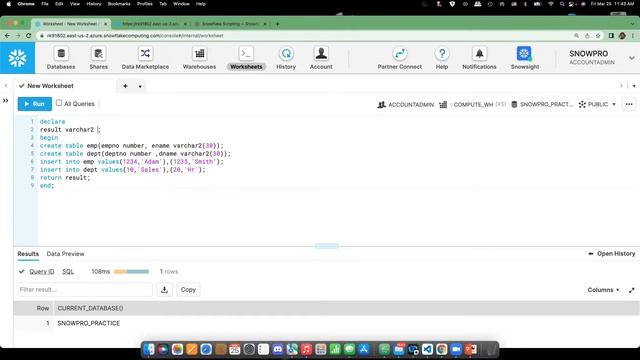640x360 pixels.
Task: Reload the browser page
Action: click(x=29, y=36)
